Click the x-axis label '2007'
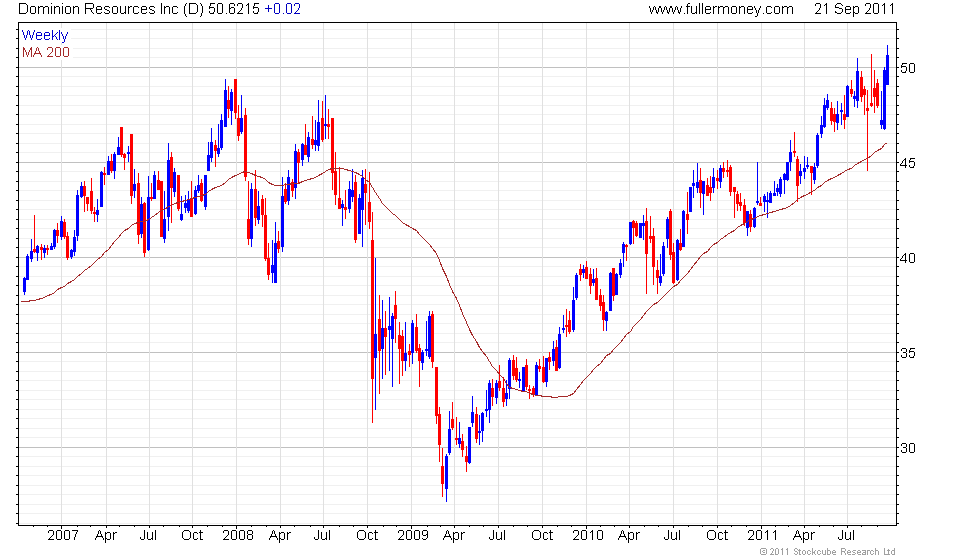Viewport: 980px width, 560px height. [63, 535]
